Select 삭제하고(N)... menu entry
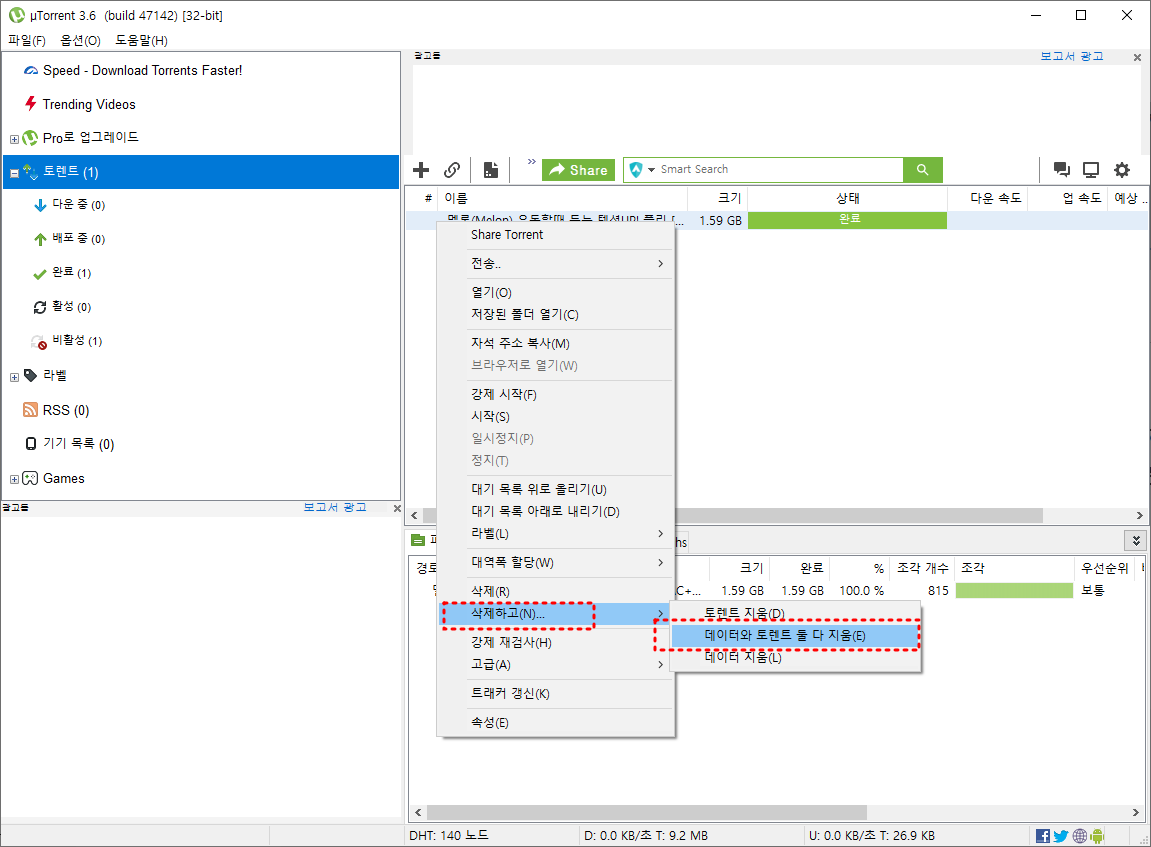The width and height of the screenshot is (1151, 847). pyautogui.click(x=556, y=614)
